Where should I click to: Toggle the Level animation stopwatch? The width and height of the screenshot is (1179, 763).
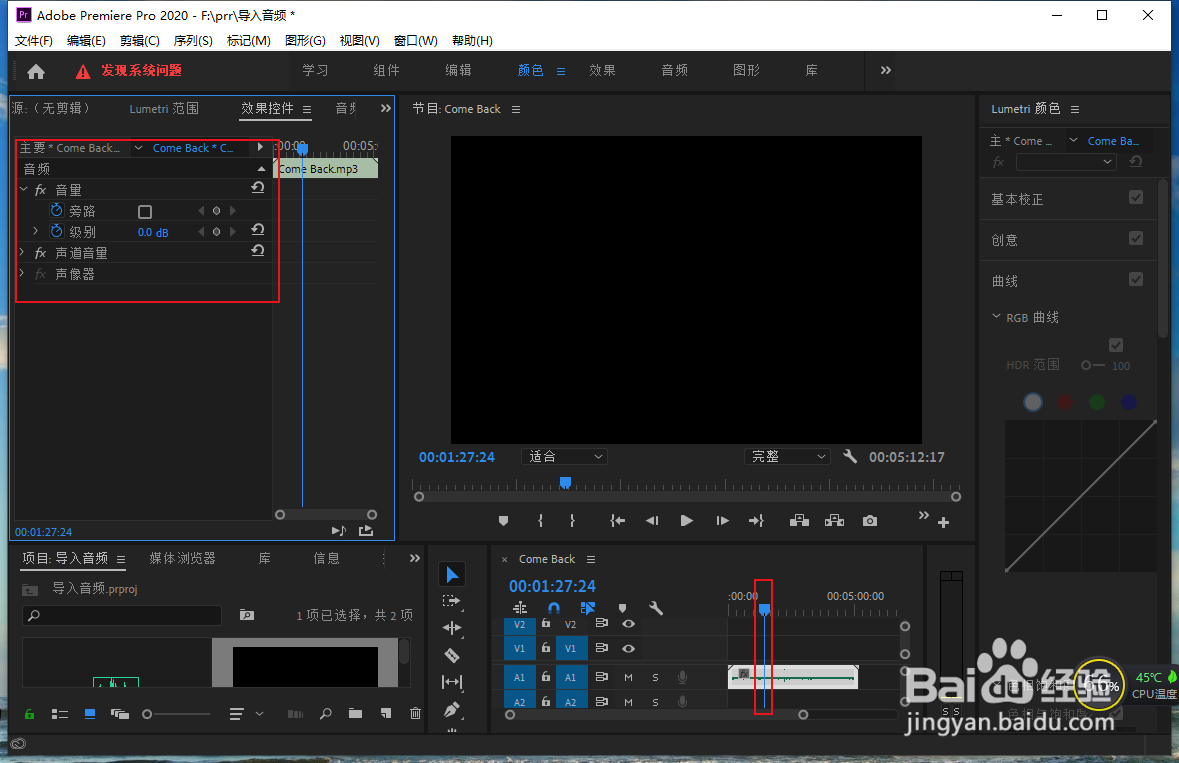[56, 232]
